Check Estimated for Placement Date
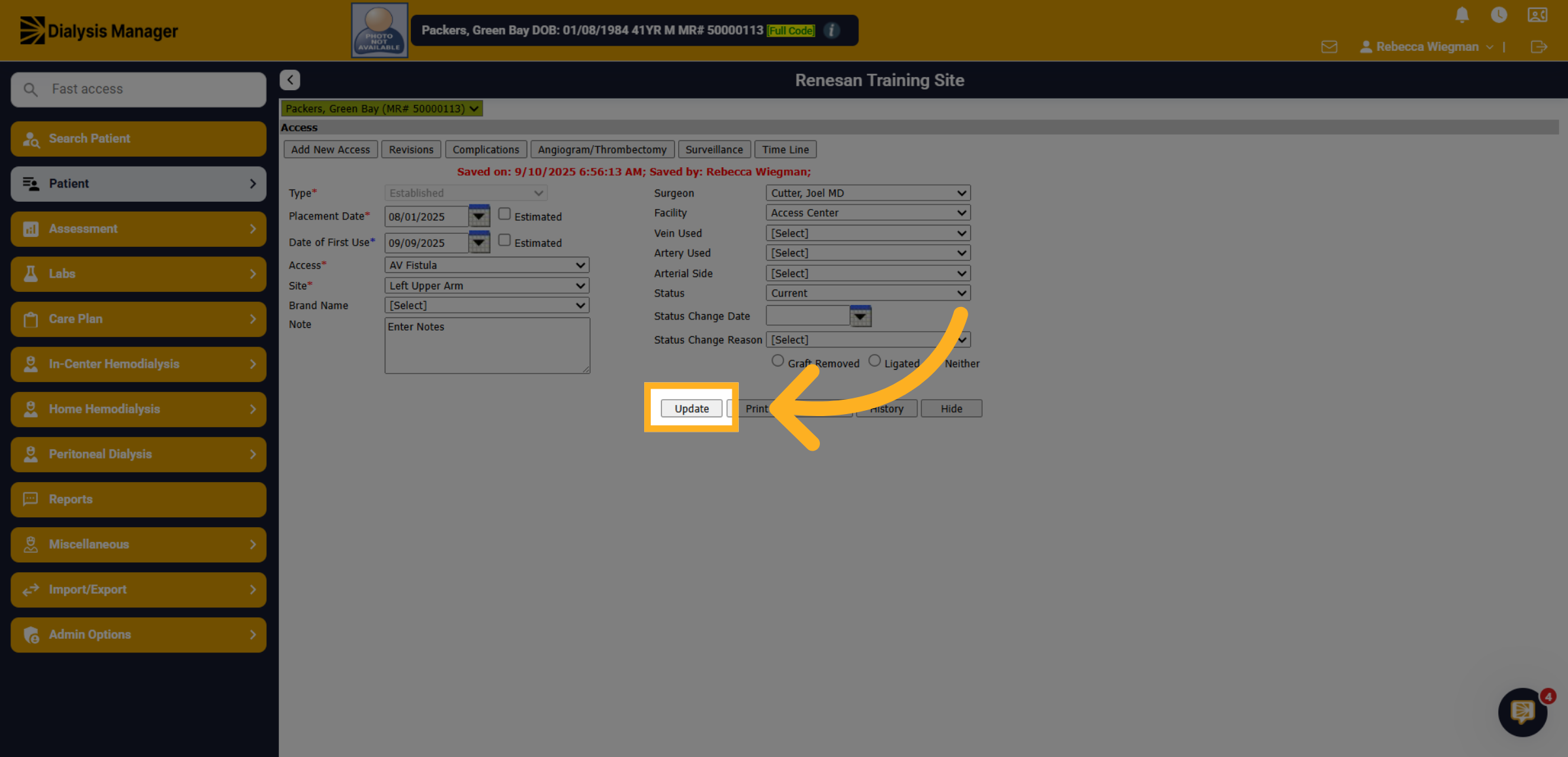Image resolution: width=1568 pixels, height=757 pixels. click(504, 214)
